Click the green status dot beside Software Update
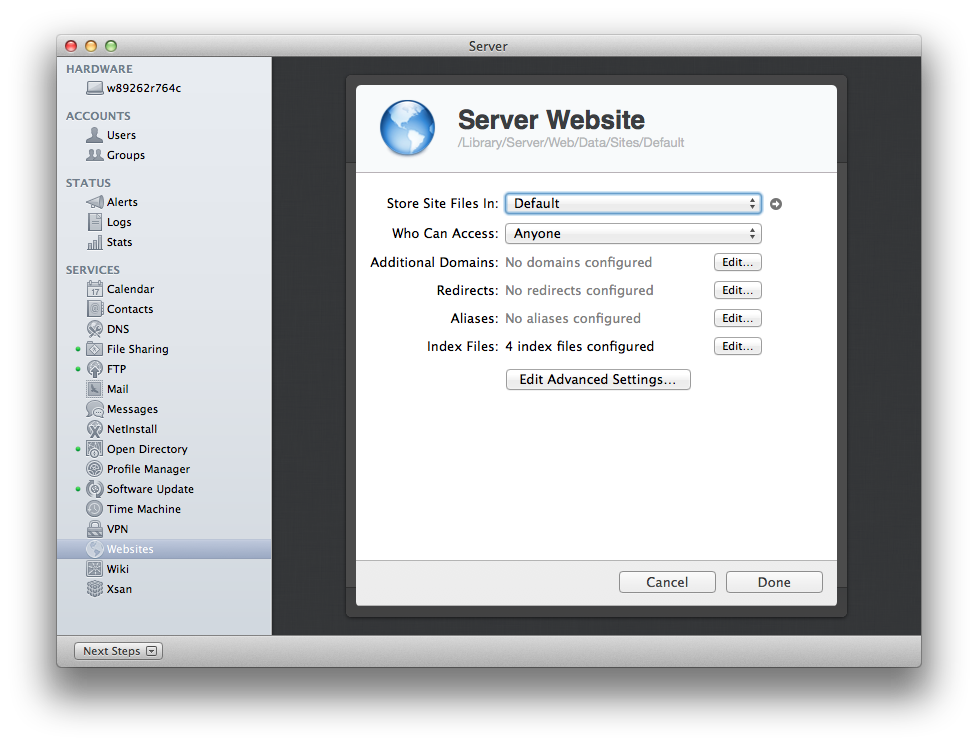 (x=78, y=489)
